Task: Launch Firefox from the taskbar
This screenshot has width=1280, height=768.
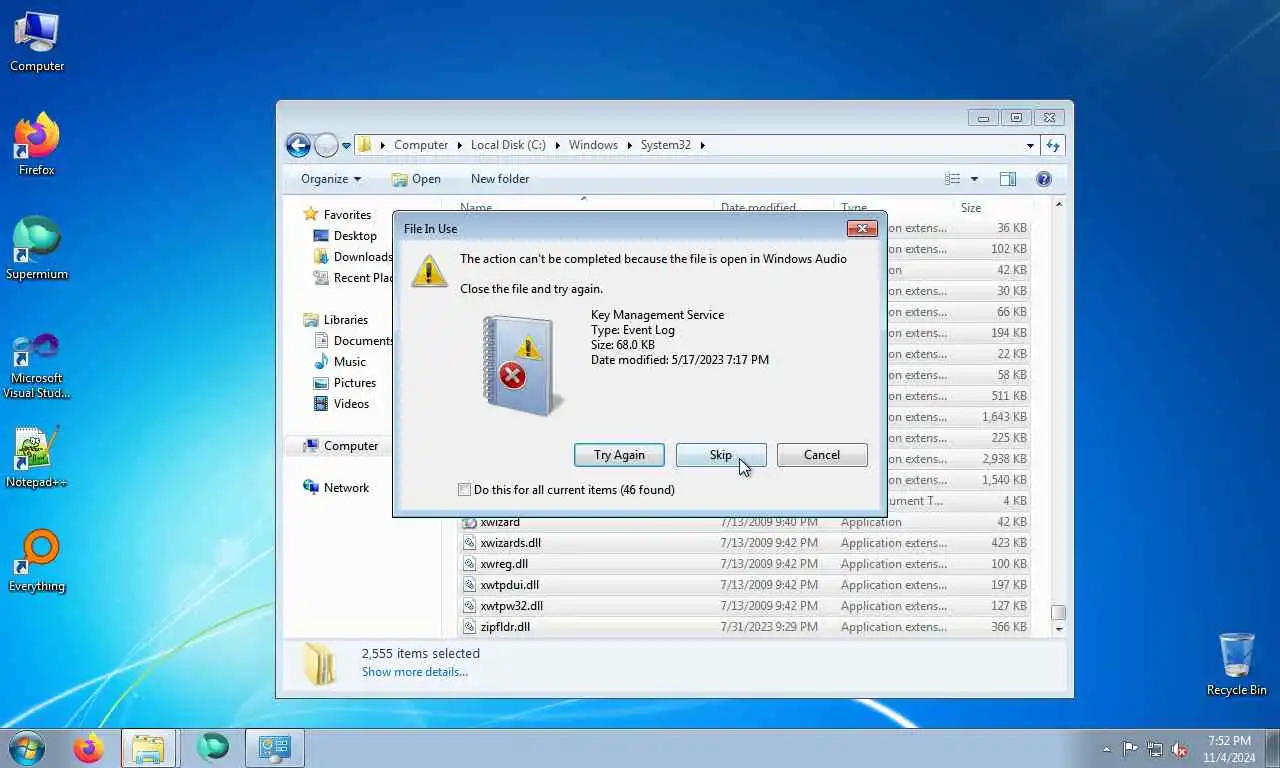Action: tap(88, 748)
